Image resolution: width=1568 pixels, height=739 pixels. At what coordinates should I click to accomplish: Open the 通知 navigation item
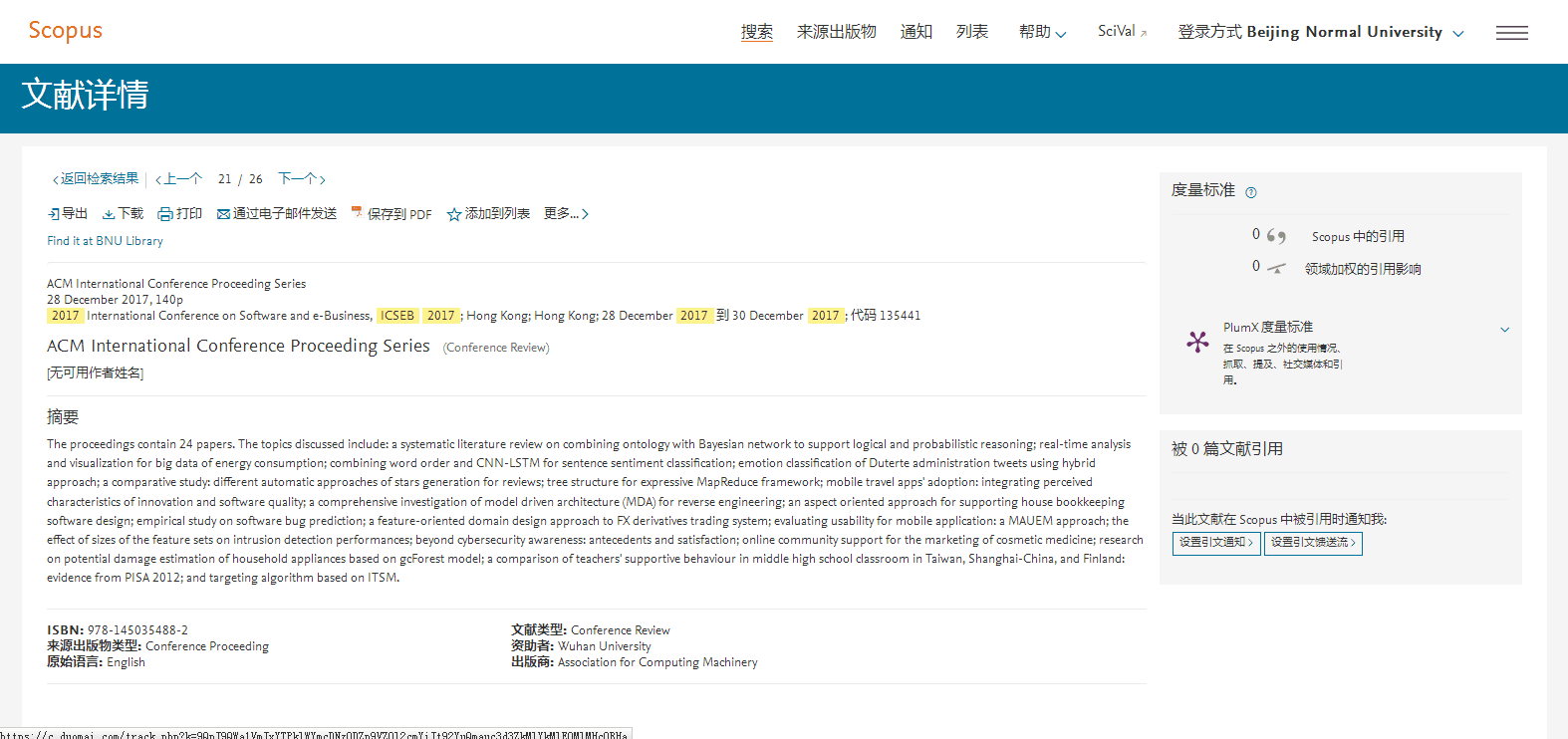click(x=915, y=32)
